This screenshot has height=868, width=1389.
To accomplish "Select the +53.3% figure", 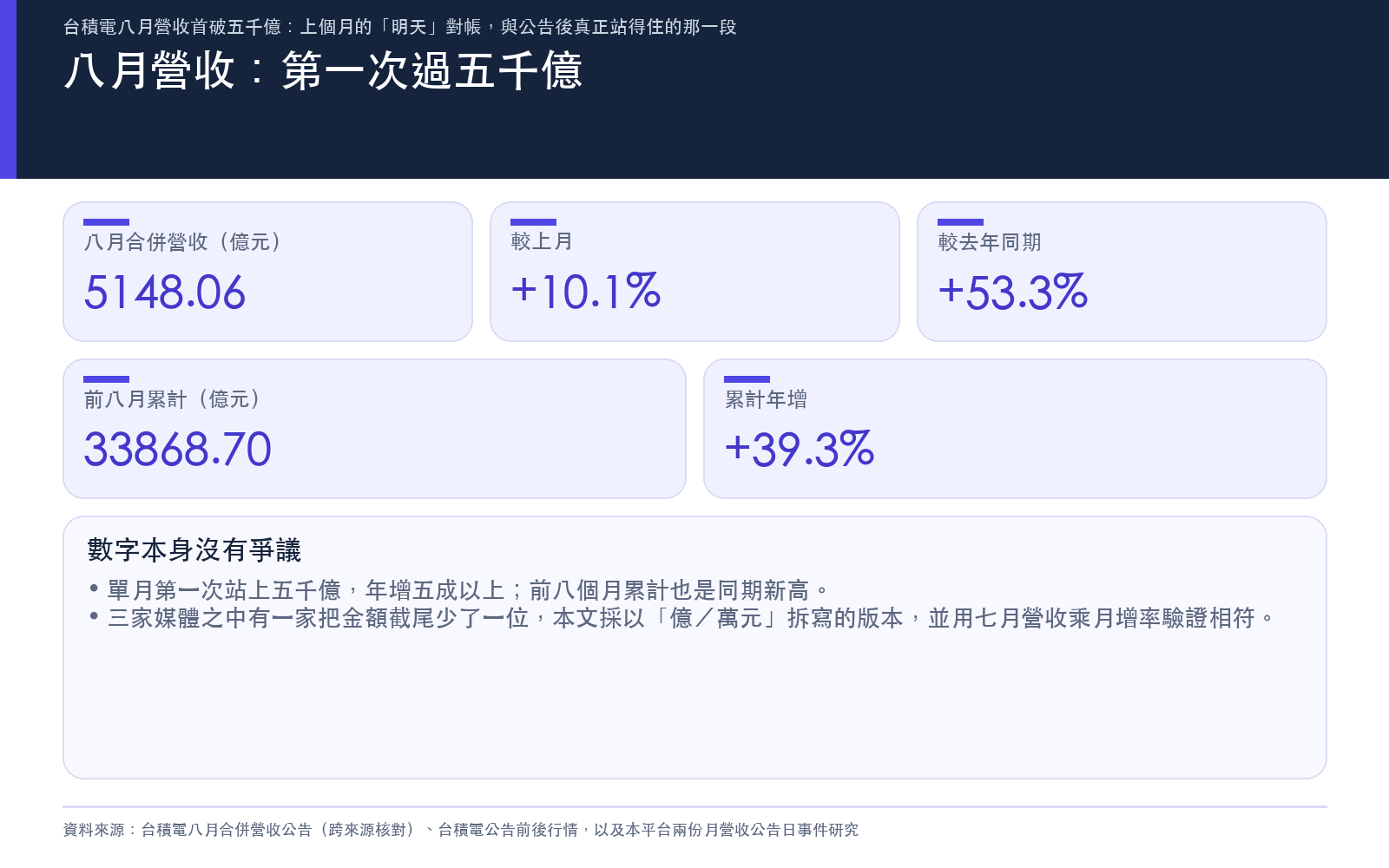I will pyautogui.click(x=1013, y=293).
